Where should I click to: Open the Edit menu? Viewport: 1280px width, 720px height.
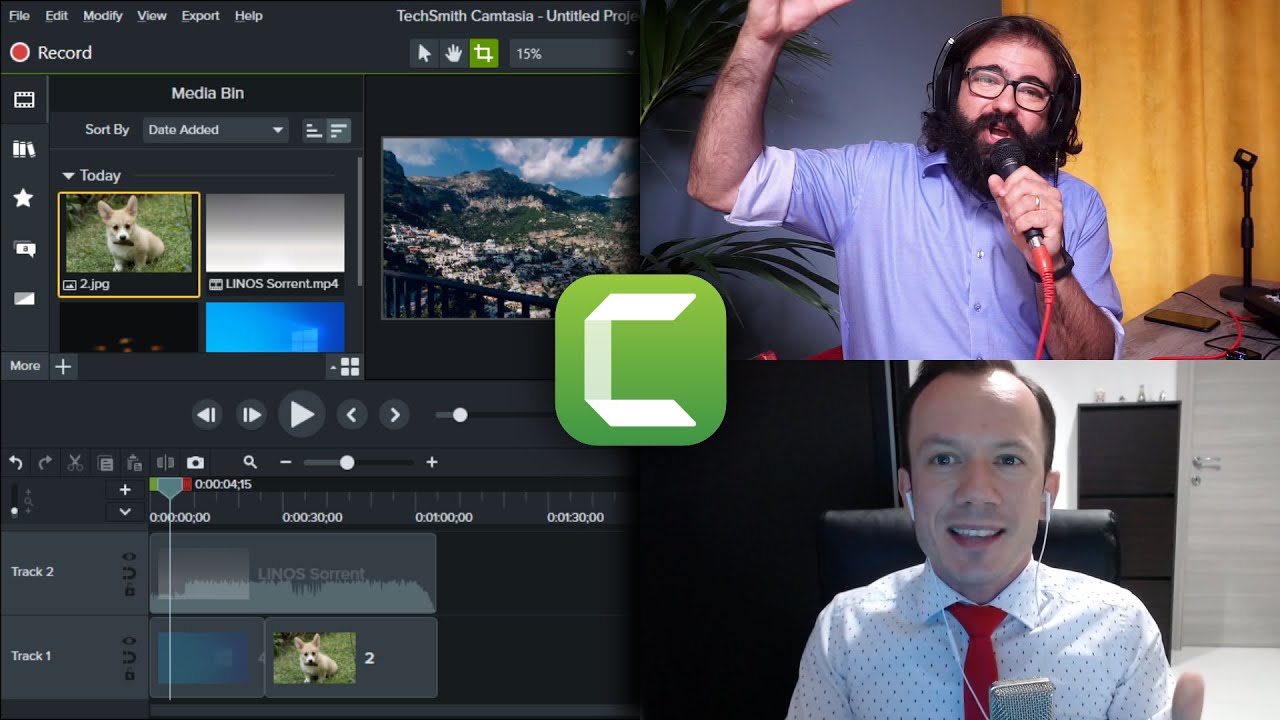point(57,15)
